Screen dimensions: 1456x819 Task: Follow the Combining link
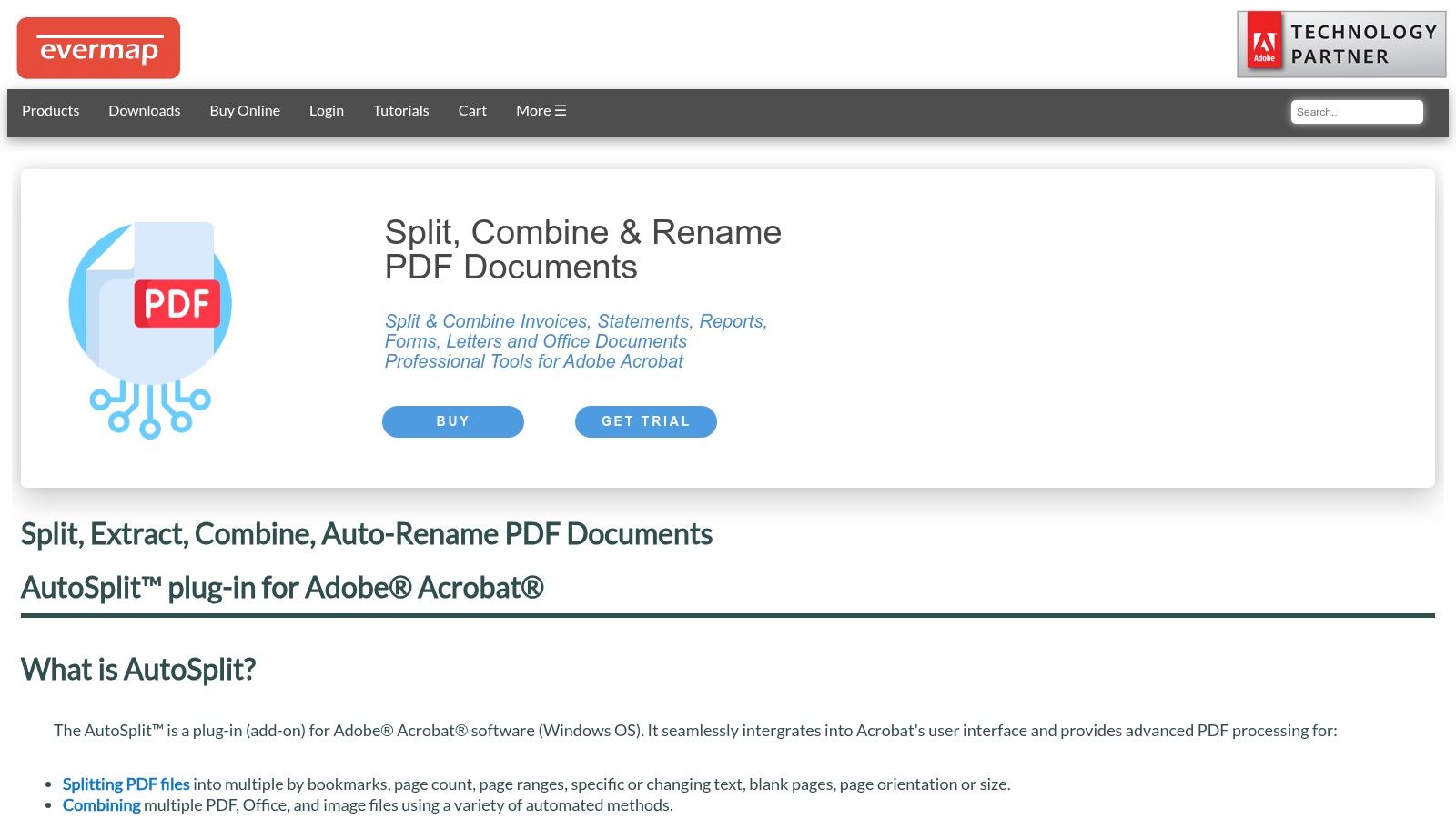coord(102,805)
